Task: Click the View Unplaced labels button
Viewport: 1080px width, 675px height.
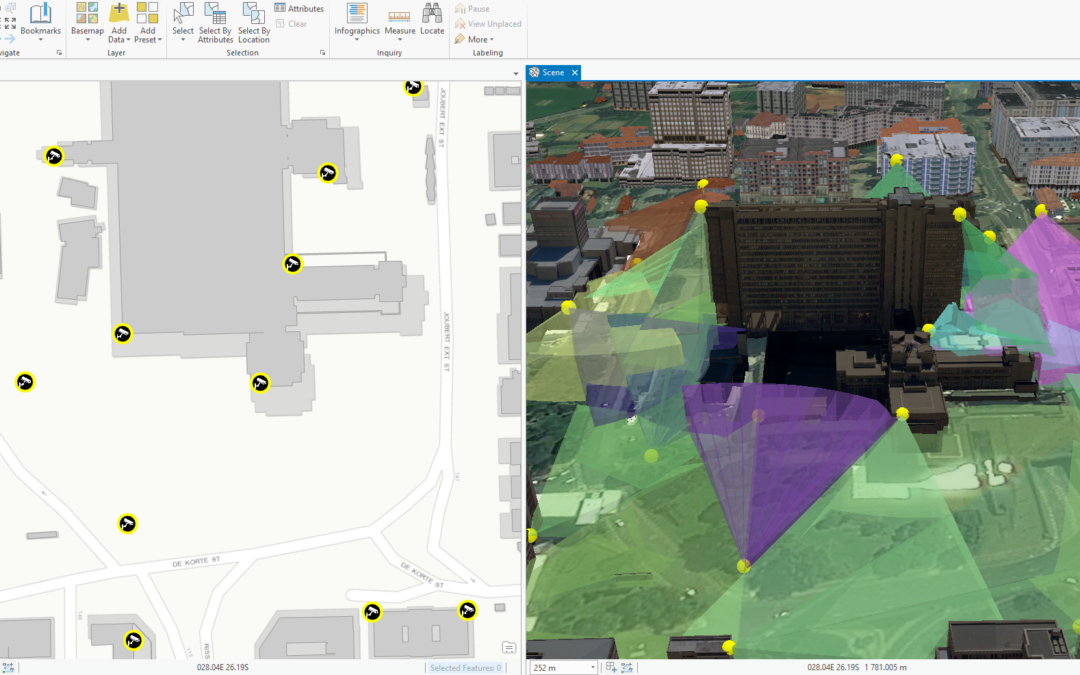Action: pos(488,23)
